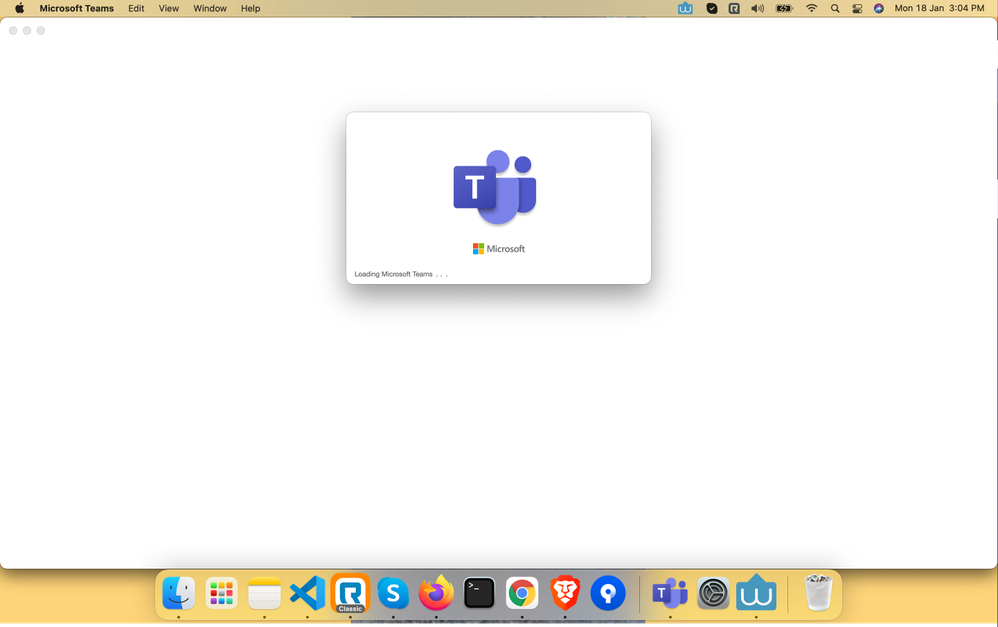Click the Wi-Fi status icon

click(x=811, y=8)
